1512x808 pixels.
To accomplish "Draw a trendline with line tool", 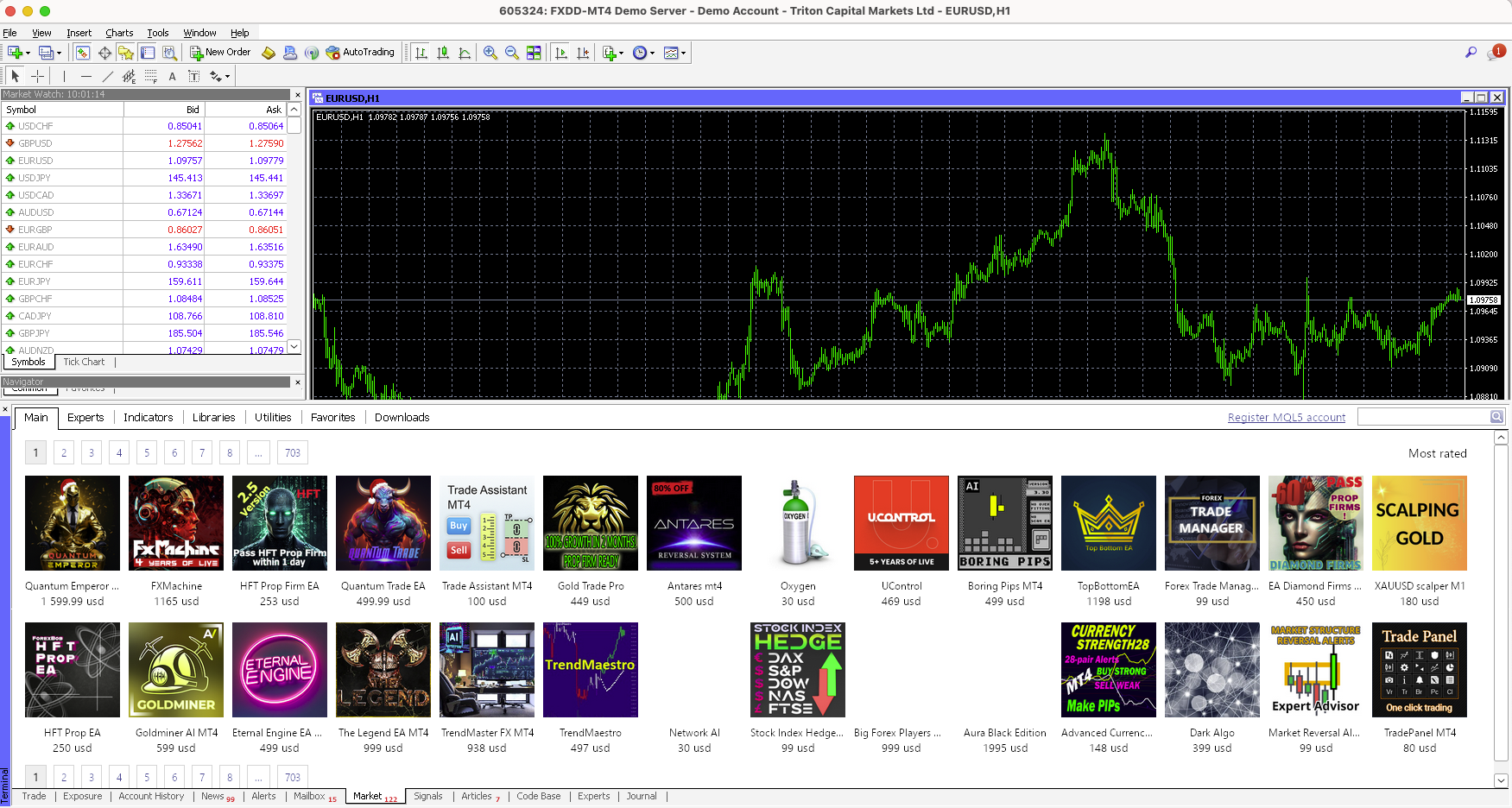I will 107,76.
